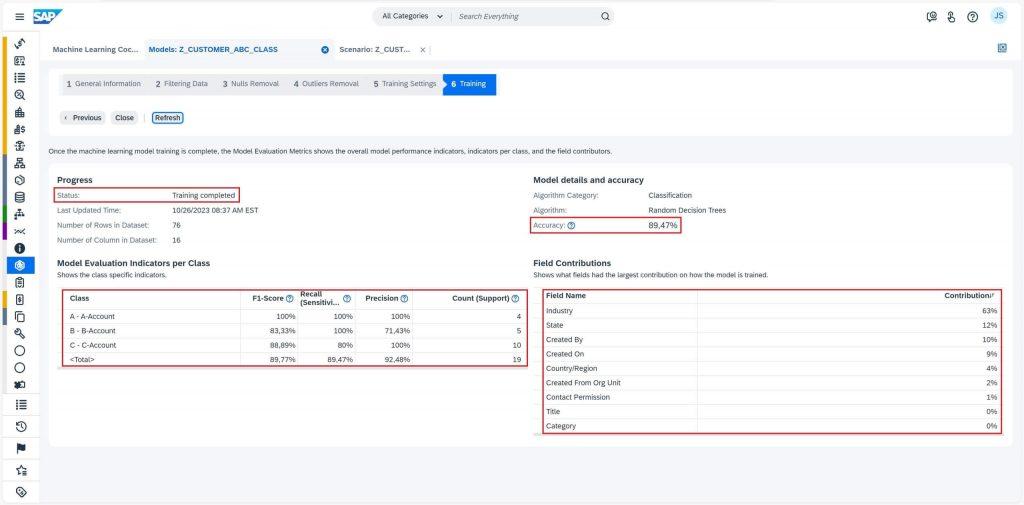Select the Industry field row

coord(772,311)
